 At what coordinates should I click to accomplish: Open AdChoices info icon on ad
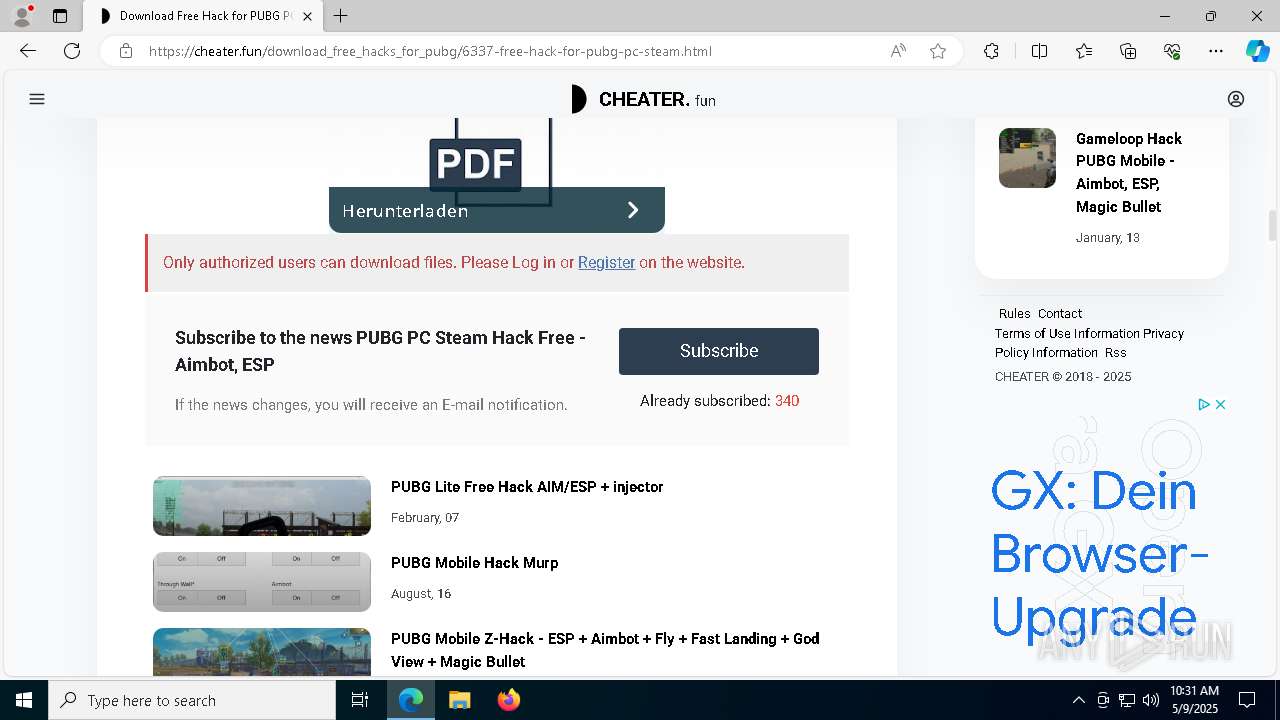coord(1204,404)
